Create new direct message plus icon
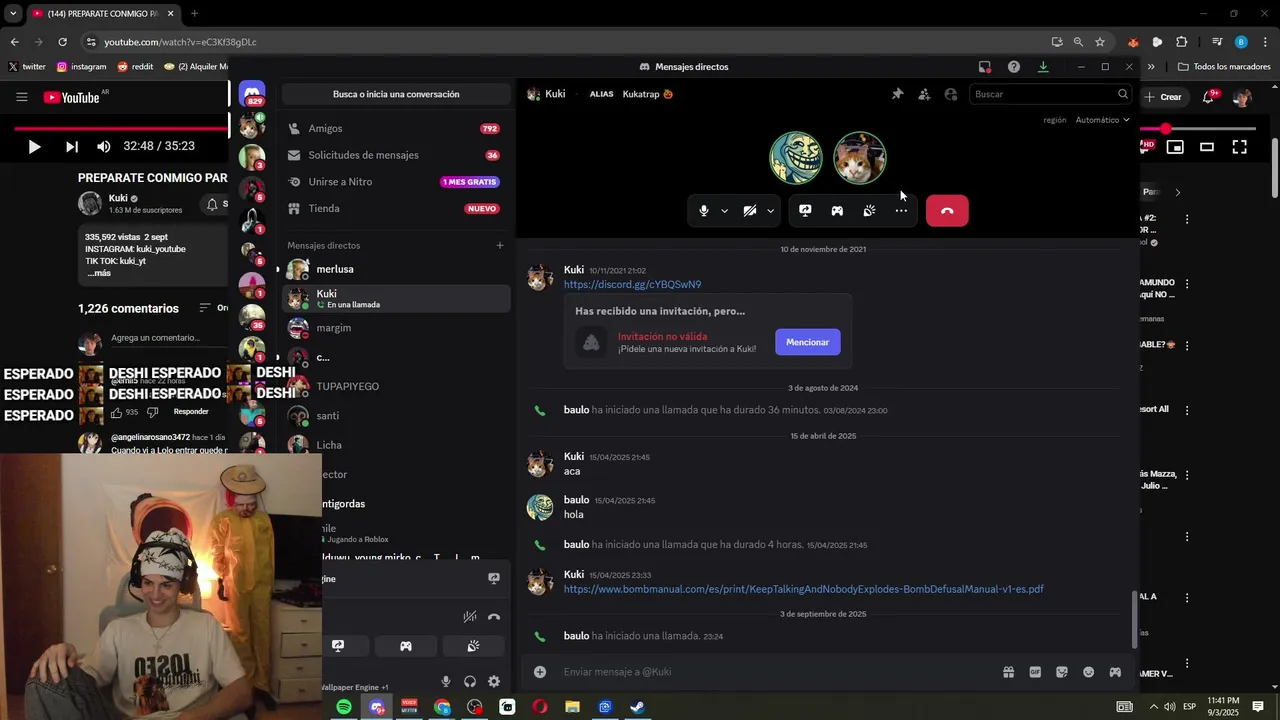Screen dimensions: 1280x720 [x=500, y=245]
